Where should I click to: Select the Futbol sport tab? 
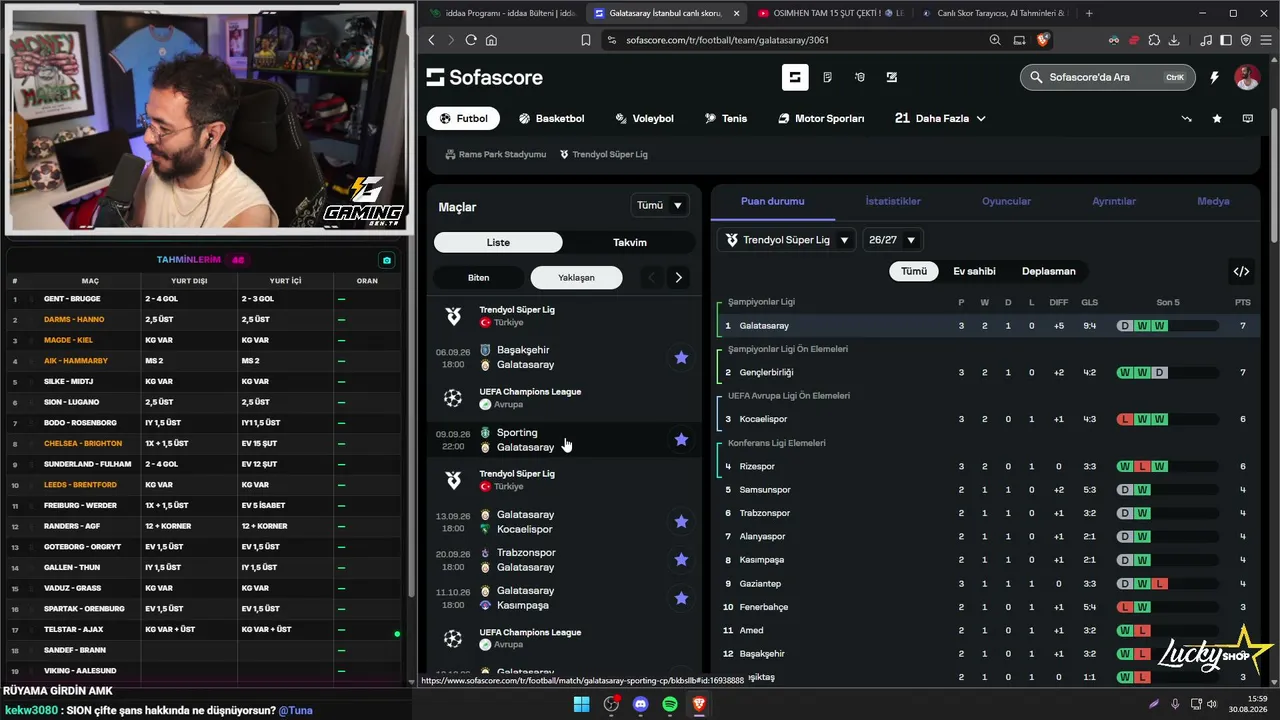[463, 118]
